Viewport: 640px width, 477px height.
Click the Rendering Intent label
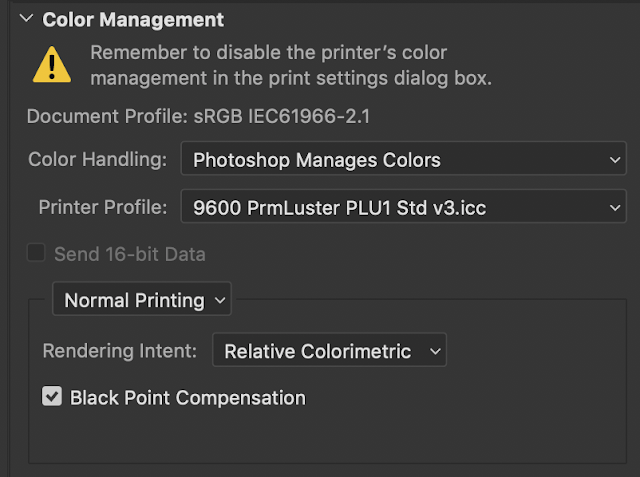point(119,351)
